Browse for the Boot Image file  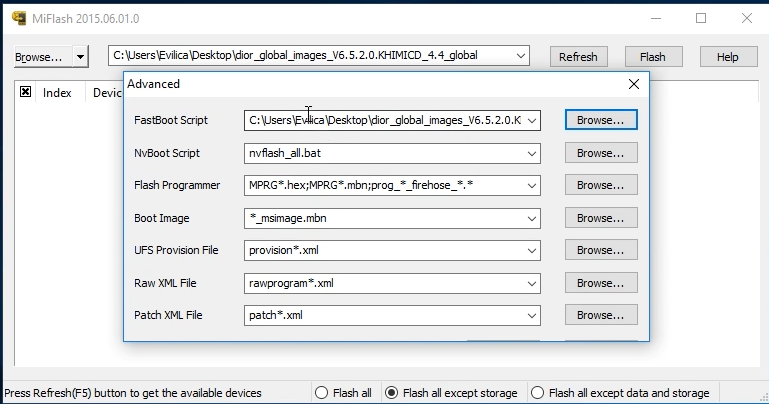[601, 218]
